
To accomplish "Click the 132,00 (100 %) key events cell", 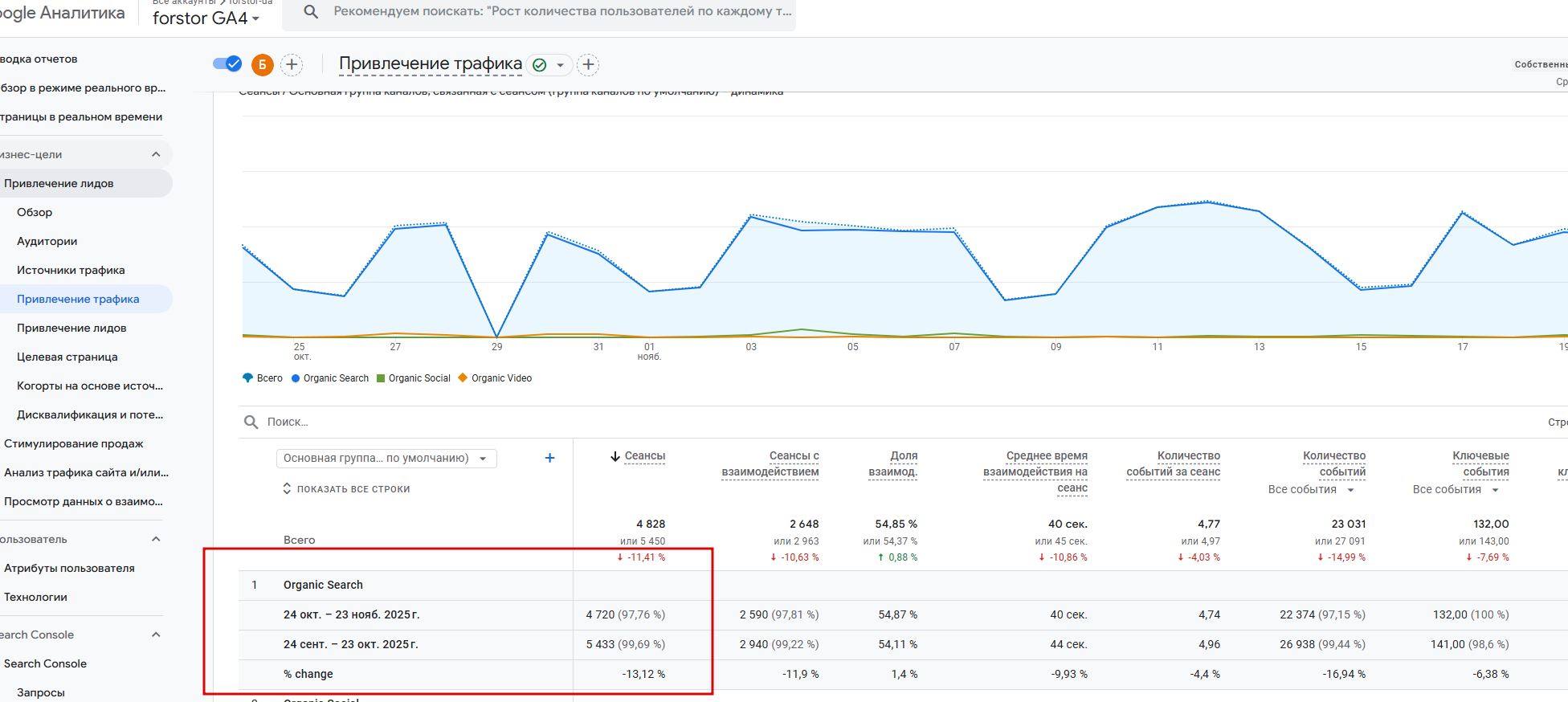I will coord(1471,614).
